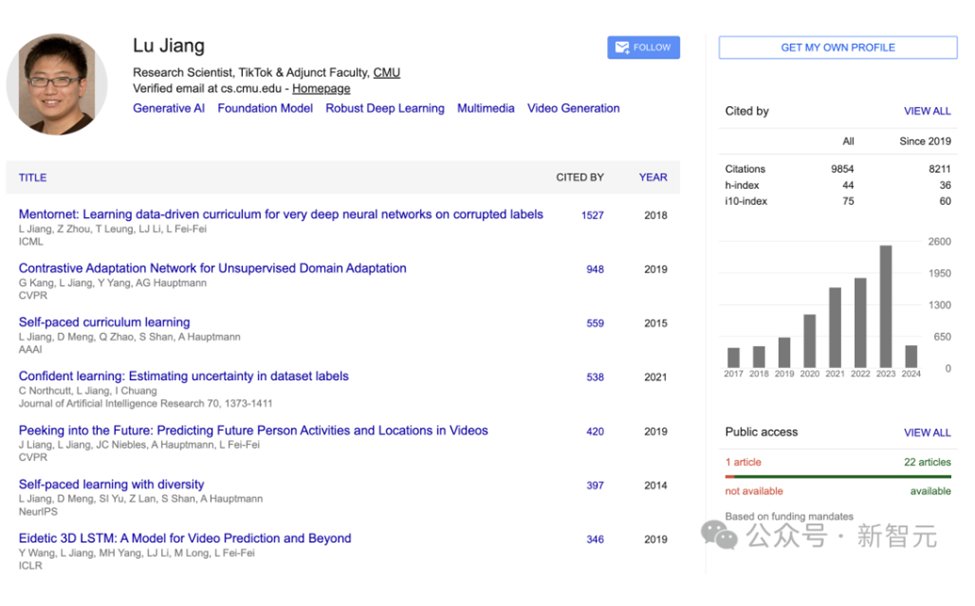Select the Multimedia interest tag
975x606 pixels.
tap(486, 108)
